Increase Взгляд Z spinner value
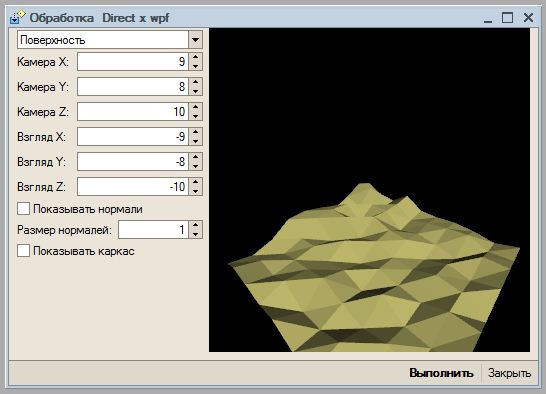 [195, 183]
